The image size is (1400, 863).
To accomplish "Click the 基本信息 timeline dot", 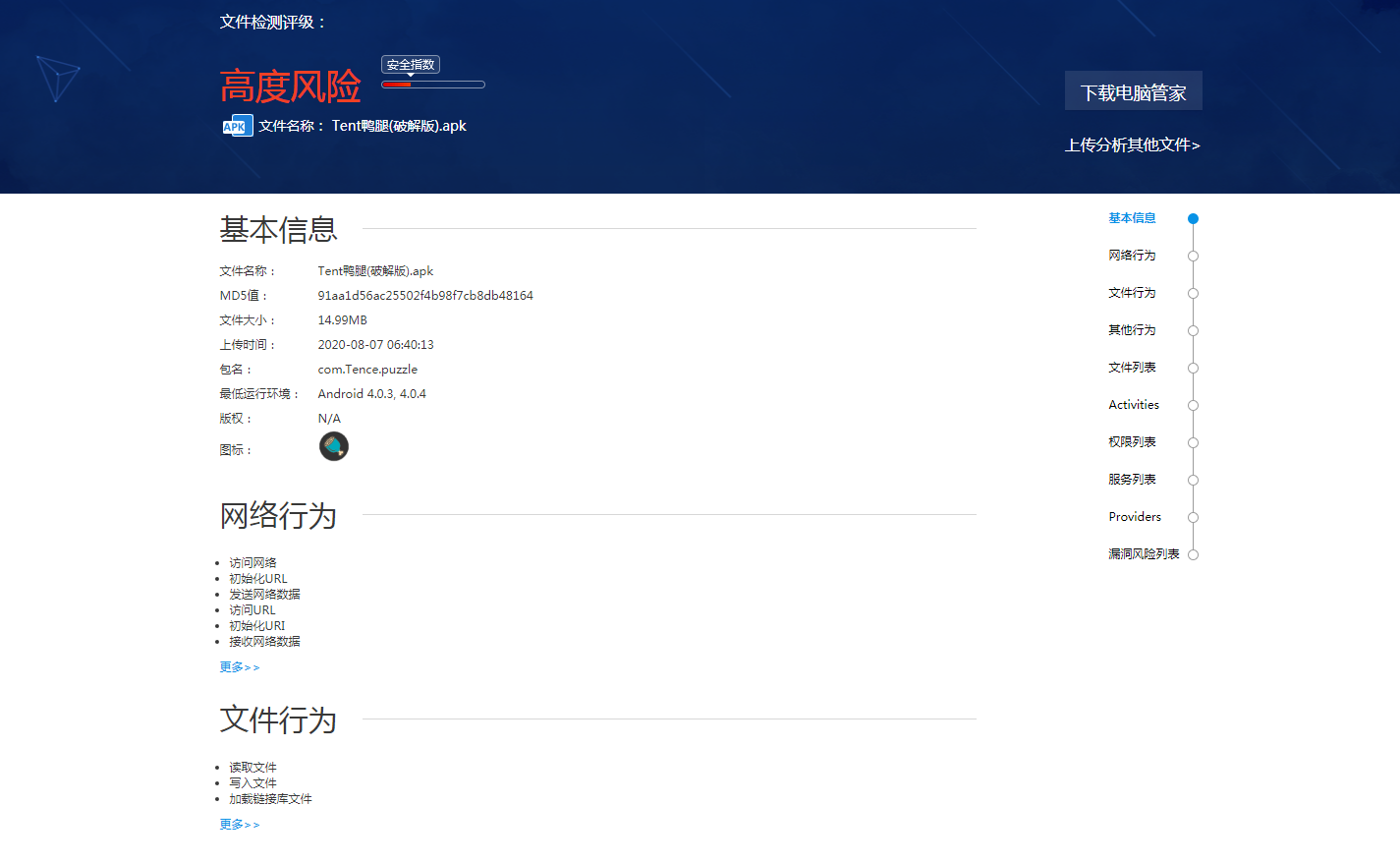I will [x=1193, y=218].
